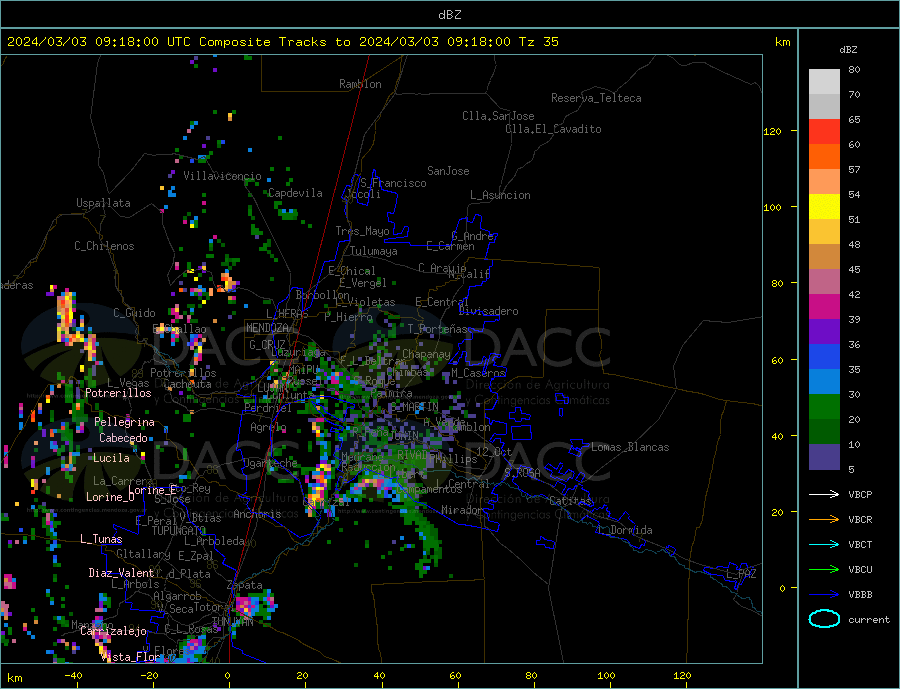The height and width of the screenshot is (689, 900).
Task: Click the 'TUPUNGATO' place label
Action: tap(179, 531)
